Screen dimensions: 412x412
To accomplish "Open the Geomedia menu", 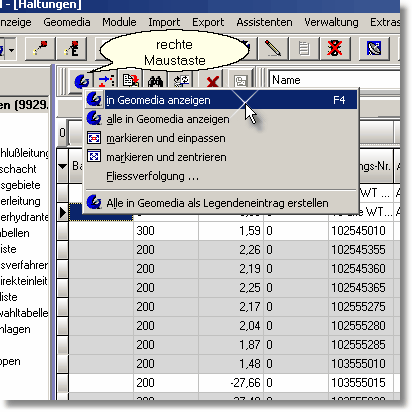I will [67, 22].
